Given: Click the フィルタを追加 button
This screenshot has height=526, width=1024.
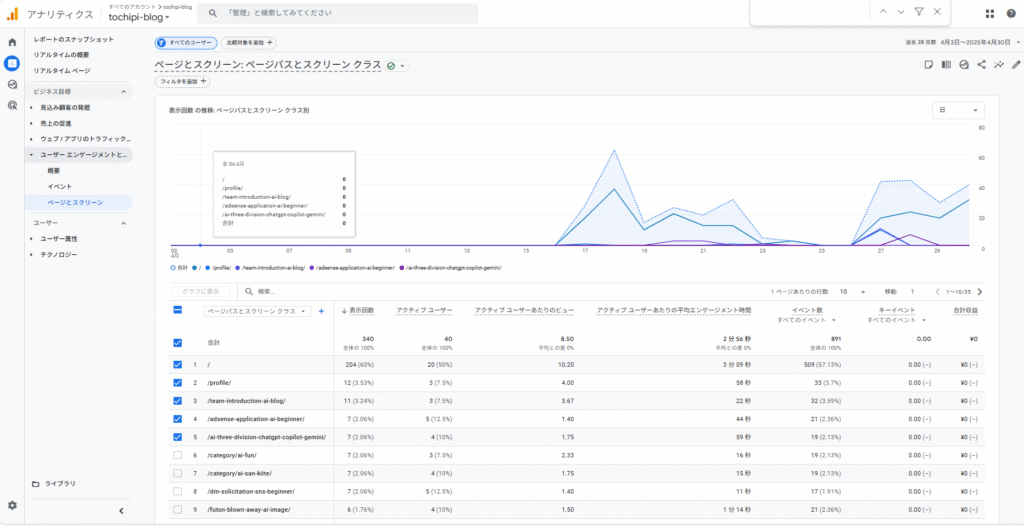Looking at the screenshot, I should click(183, 82).
